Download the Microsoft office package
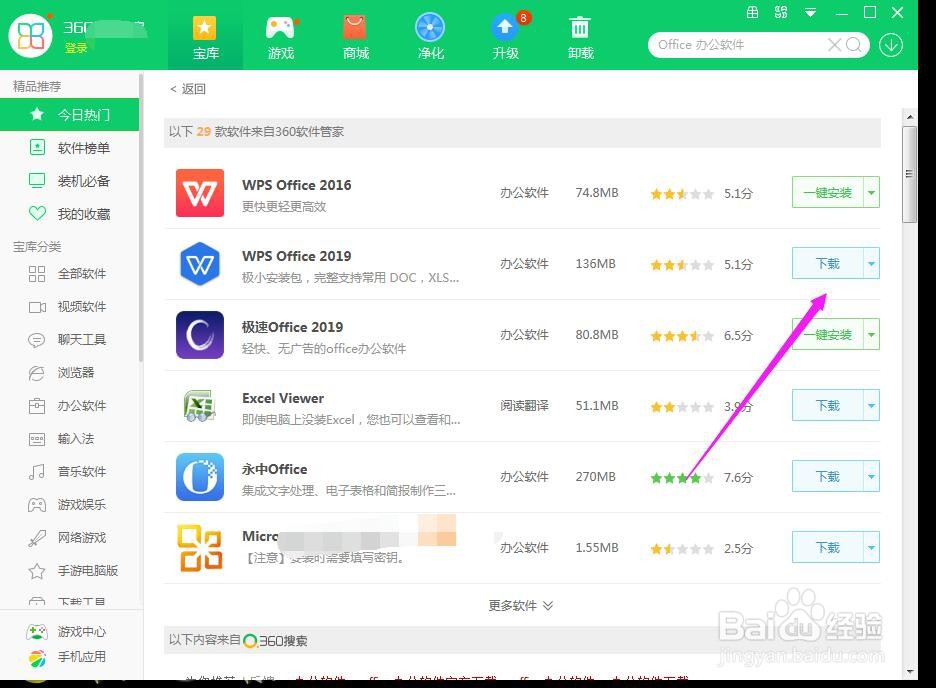 coord(827,548)
